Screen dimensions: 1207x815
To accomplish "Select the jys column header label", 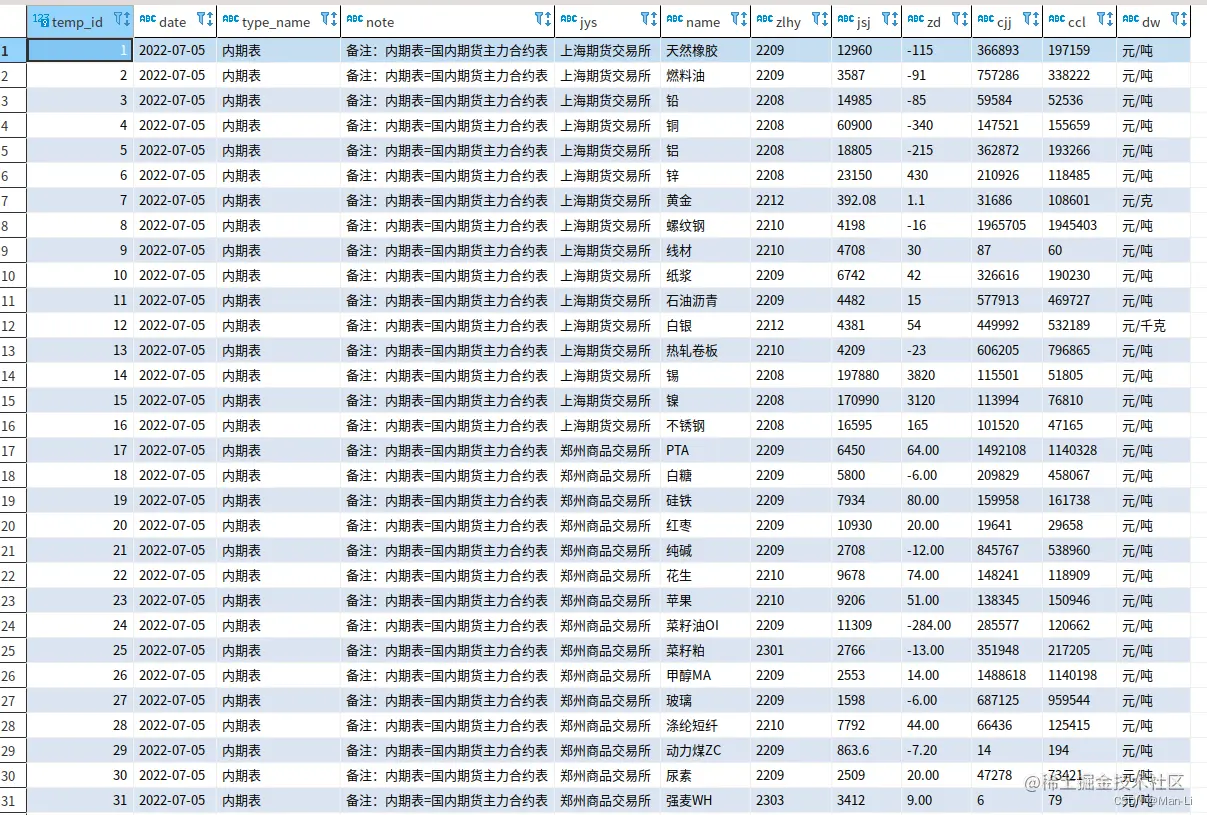I will point(588,22).
